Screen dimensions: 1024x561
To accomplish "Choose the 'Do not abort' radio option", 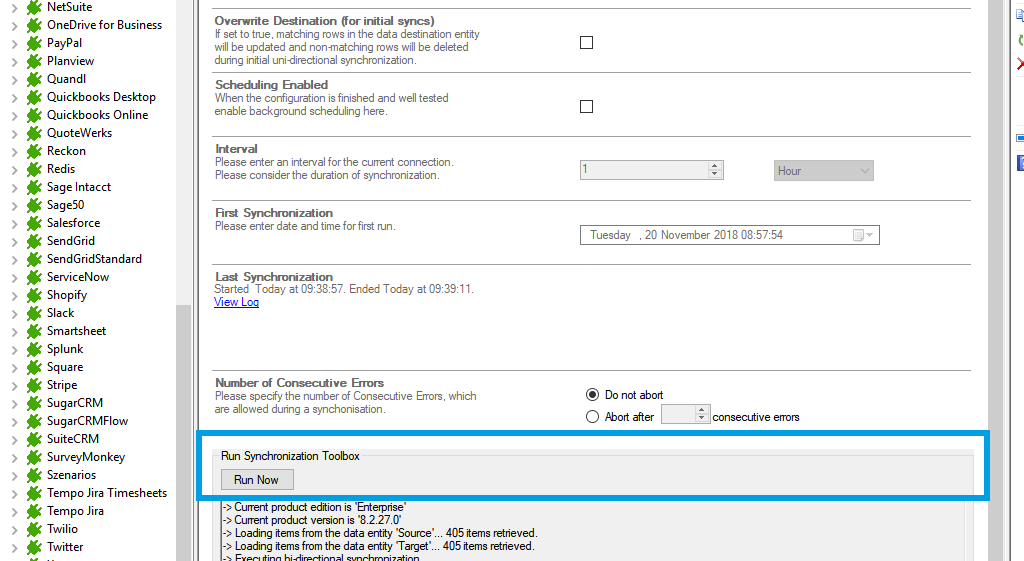I will [593, 395].
